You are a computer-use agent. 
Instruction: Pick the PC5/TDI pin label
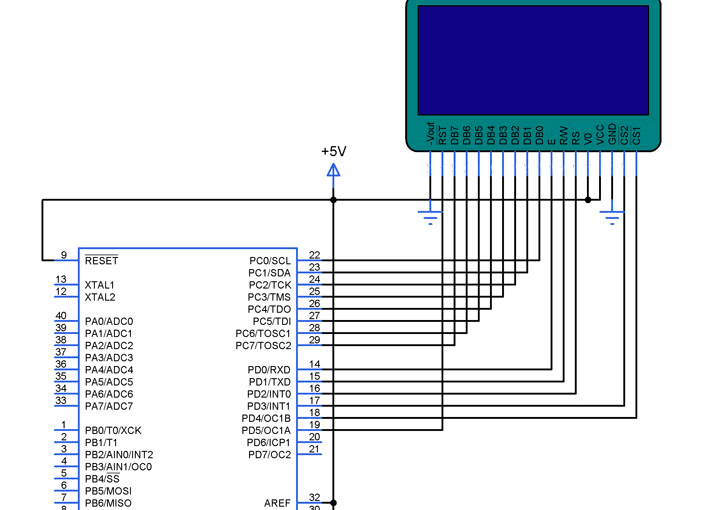pos(272,321)
